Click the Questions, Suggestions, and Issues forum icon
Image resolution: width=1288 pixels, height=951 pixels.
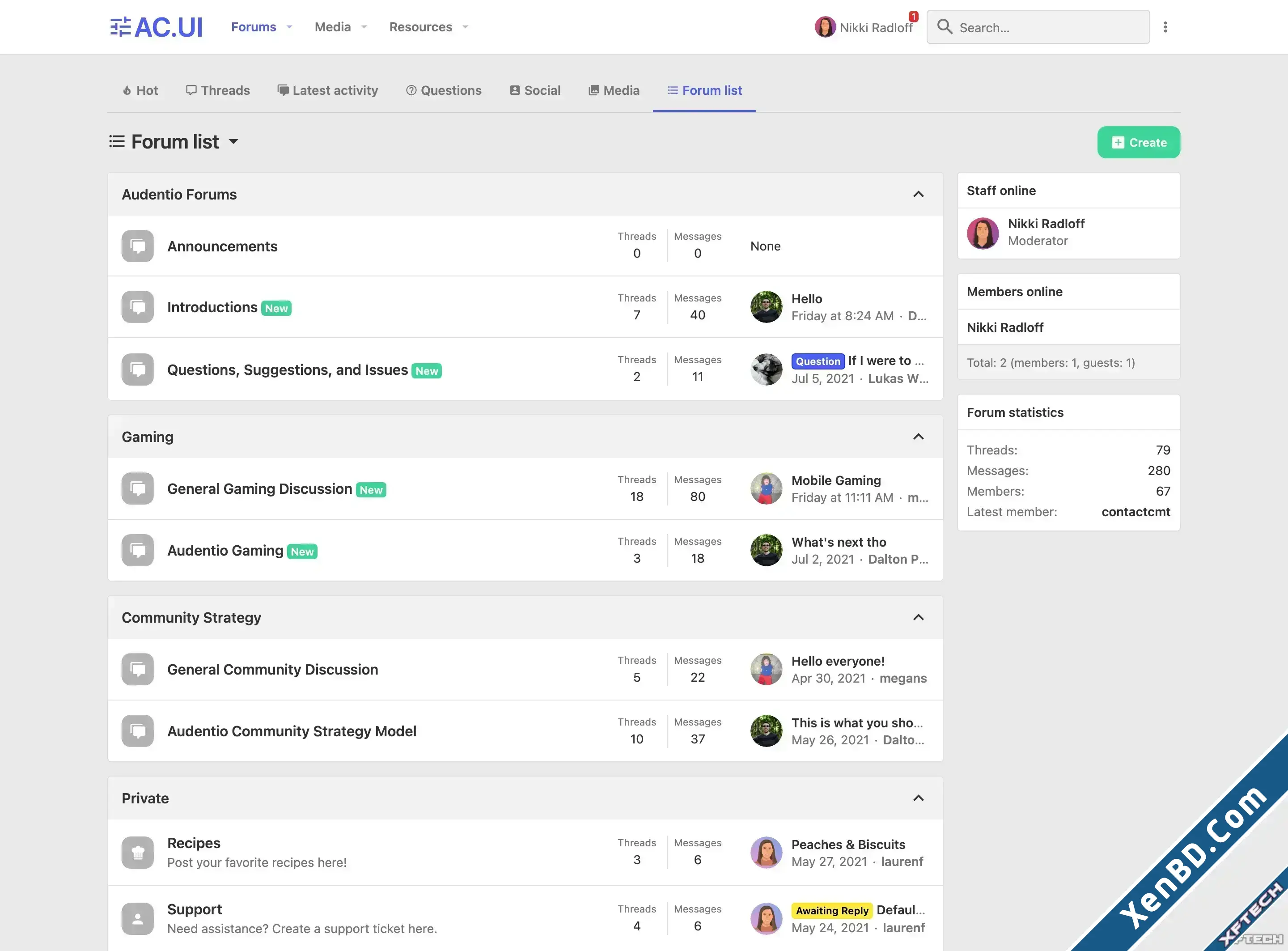(x=138, y=369)
